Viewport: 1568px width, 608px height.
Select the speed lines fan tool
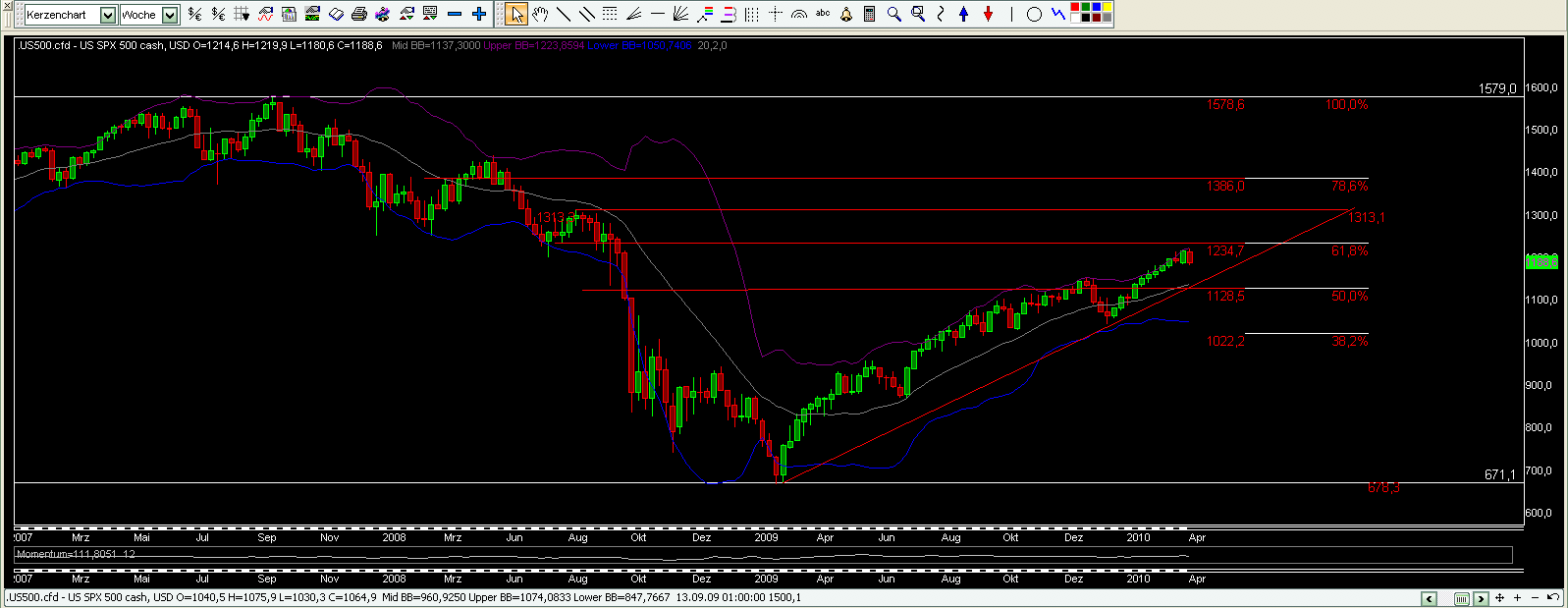coord(633,14)
